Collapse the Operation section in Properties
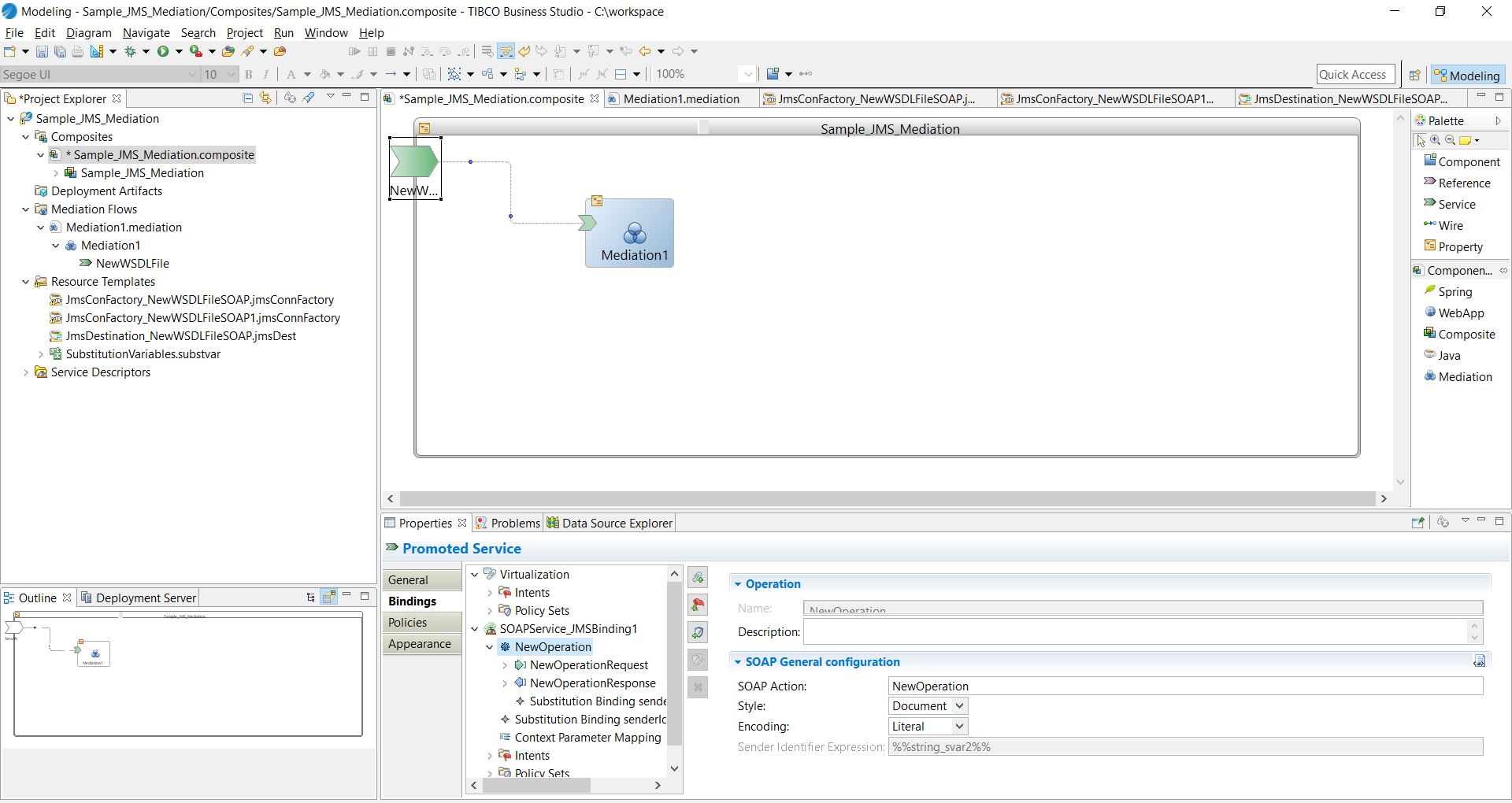Viewport: 1512px width, 803px height. (738, 584)
